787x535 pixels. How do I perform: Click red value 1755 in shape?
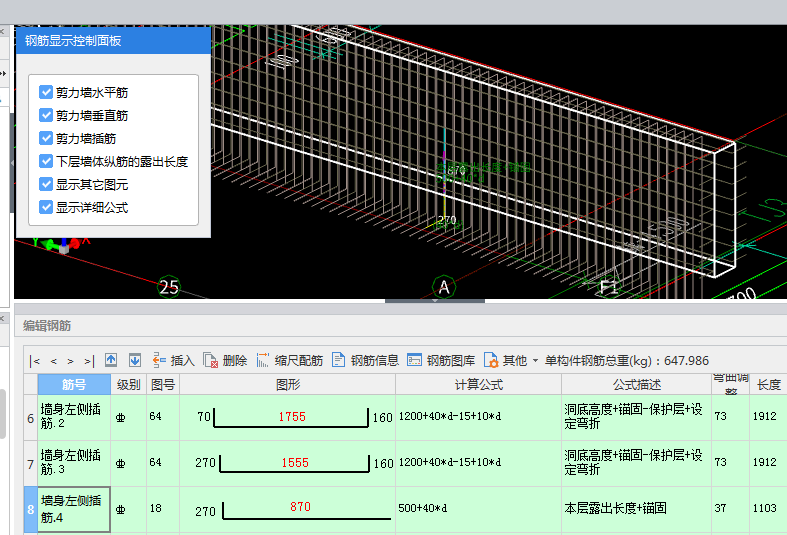292,417
